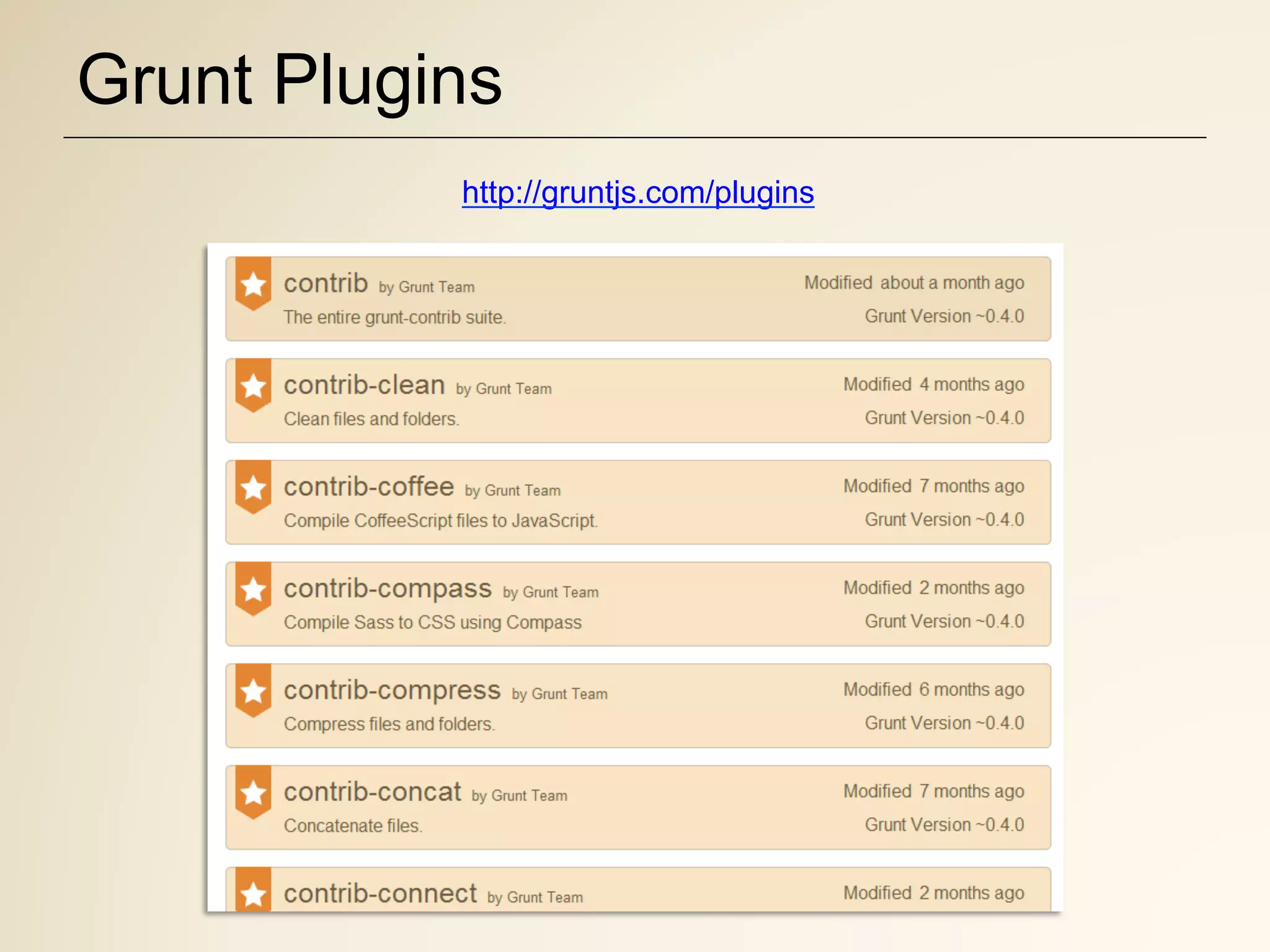Click 'Modified 4 months ago' on contrib-clean
The height and width of the screenshot is (952, 1270).
[934, 385]
